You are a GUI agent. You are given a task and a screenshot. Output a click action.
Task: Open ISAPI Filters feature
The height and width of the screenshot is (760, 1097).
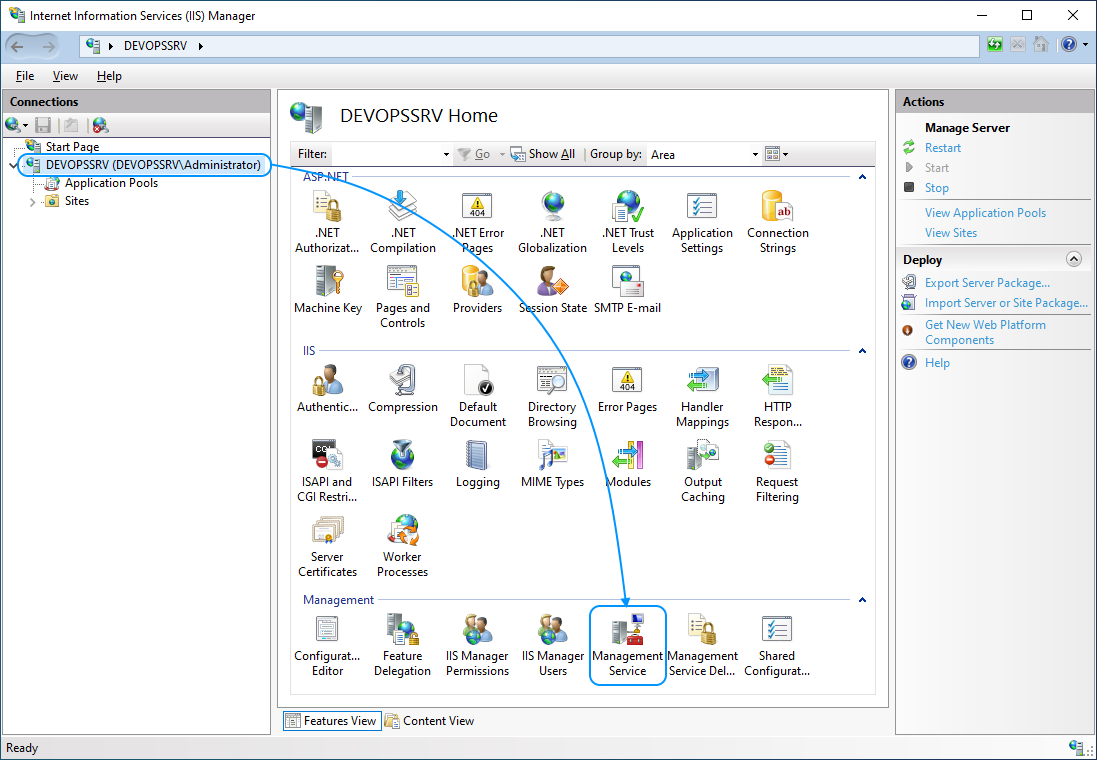tap(402, 464)
